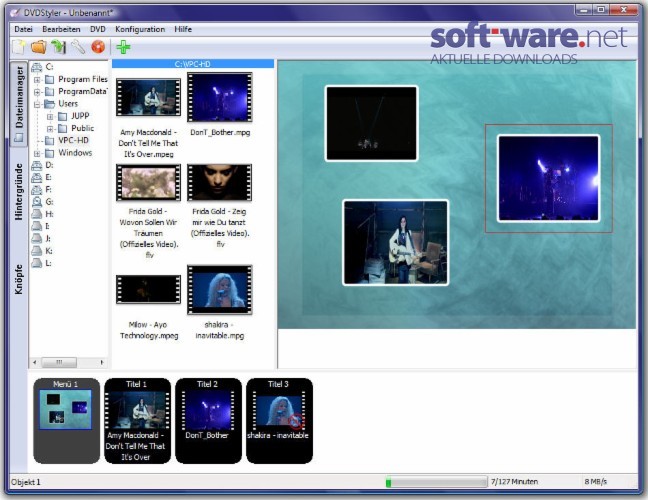Select the VPC-HD folder
648x500 pixels.
point(73,140)
